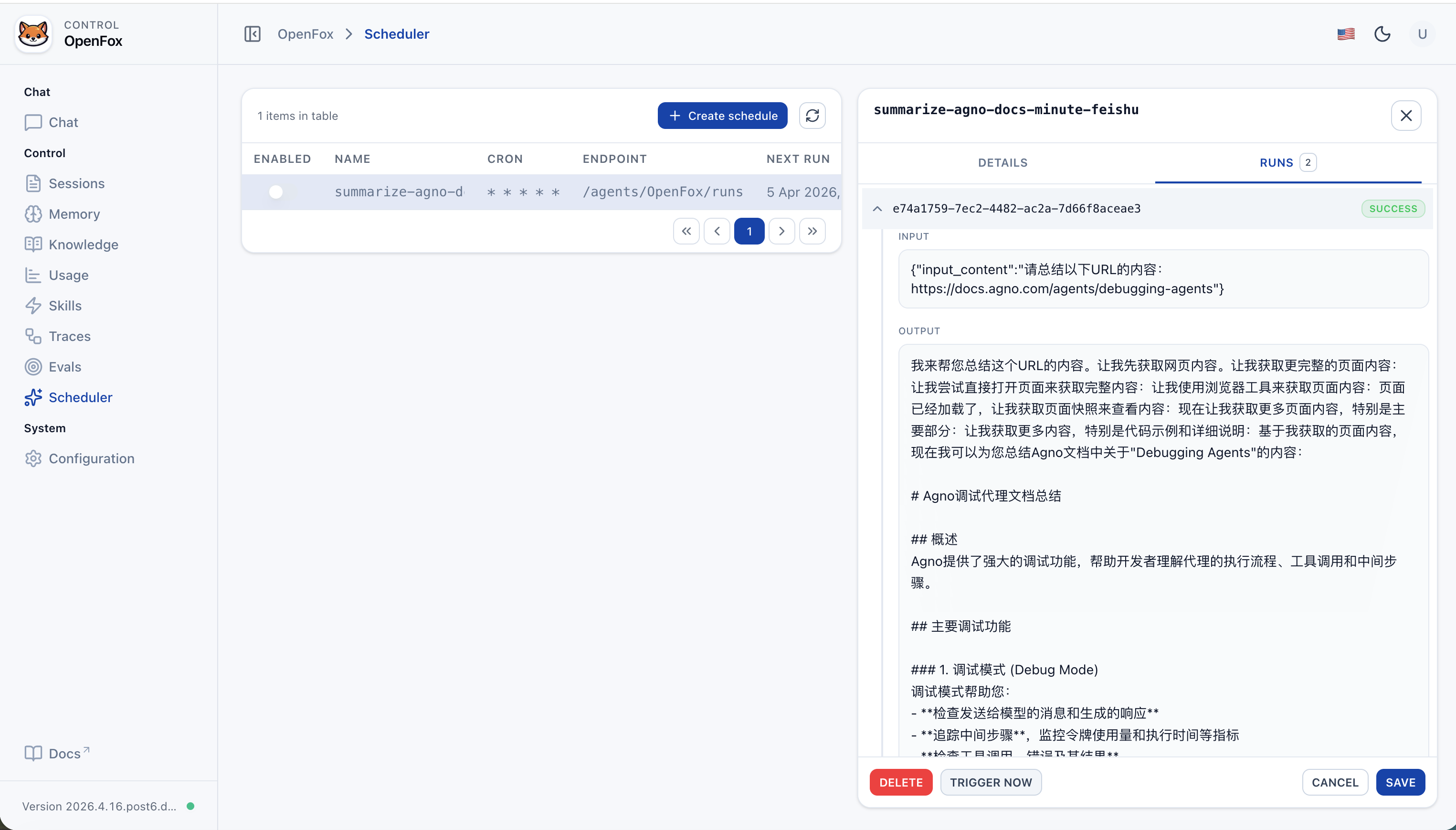This screenshot has height=830, width=1456.
Task: Enable the schedule toggle in the table row
Action: pyautogui.click(x=283, y=192)
